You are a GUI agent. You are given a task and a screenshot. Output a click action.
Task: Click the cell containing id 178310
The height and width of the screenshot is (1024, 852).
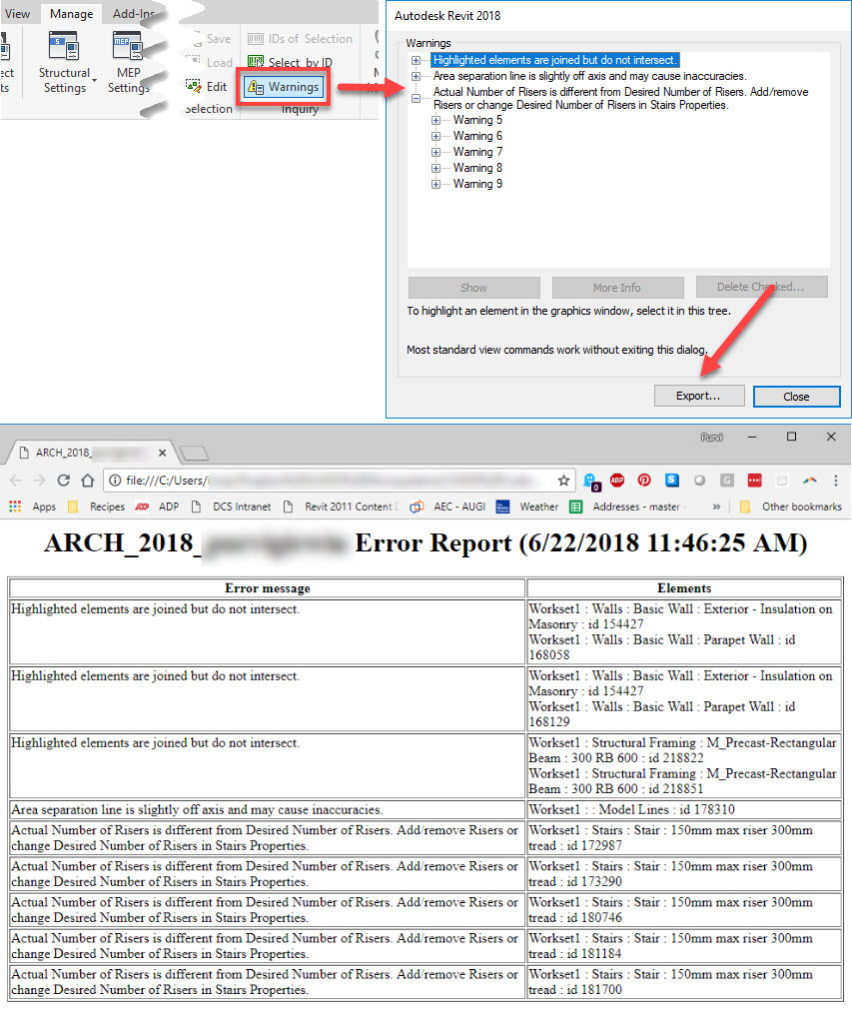tap(684, 810)
